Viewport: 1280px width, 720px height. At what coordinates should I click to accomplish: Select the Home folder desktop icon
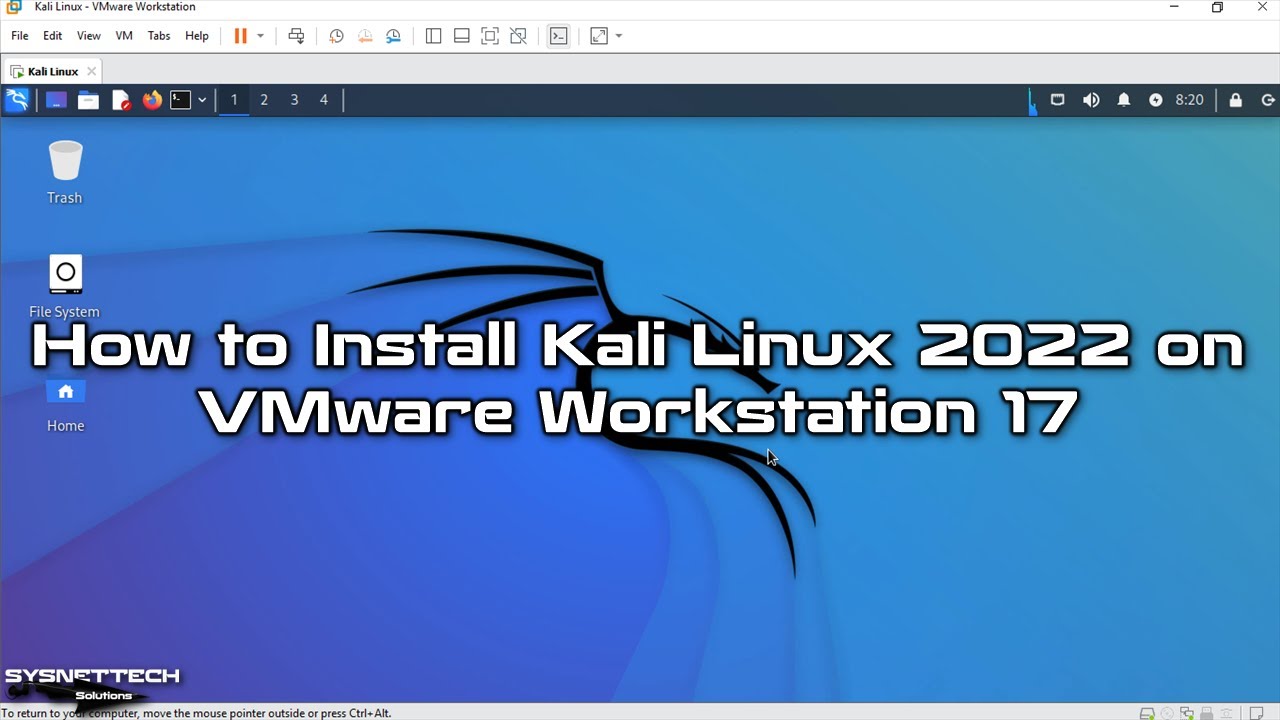point(65,405)
